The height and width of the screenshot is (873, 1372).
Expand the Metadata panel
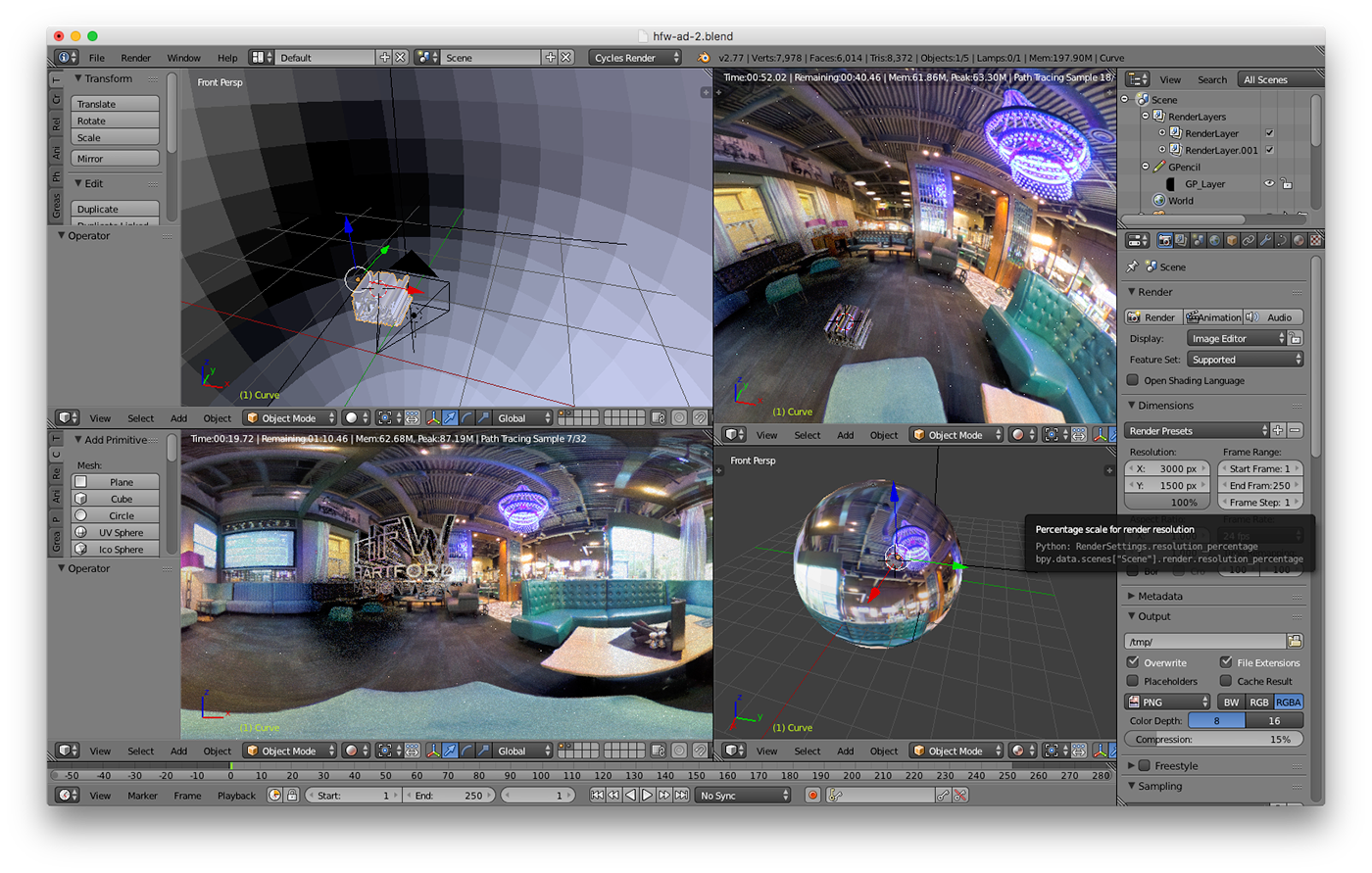1159,596
